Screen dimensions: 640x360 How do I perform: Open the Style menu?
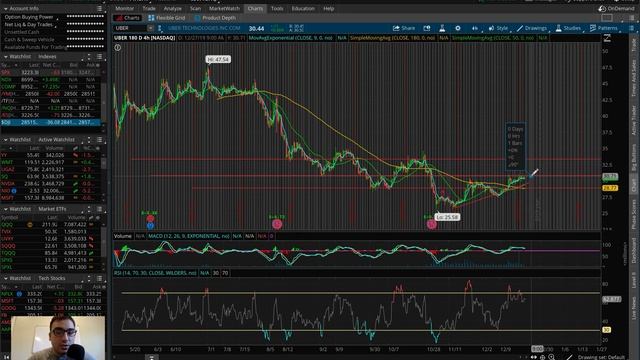click(498, 28)
